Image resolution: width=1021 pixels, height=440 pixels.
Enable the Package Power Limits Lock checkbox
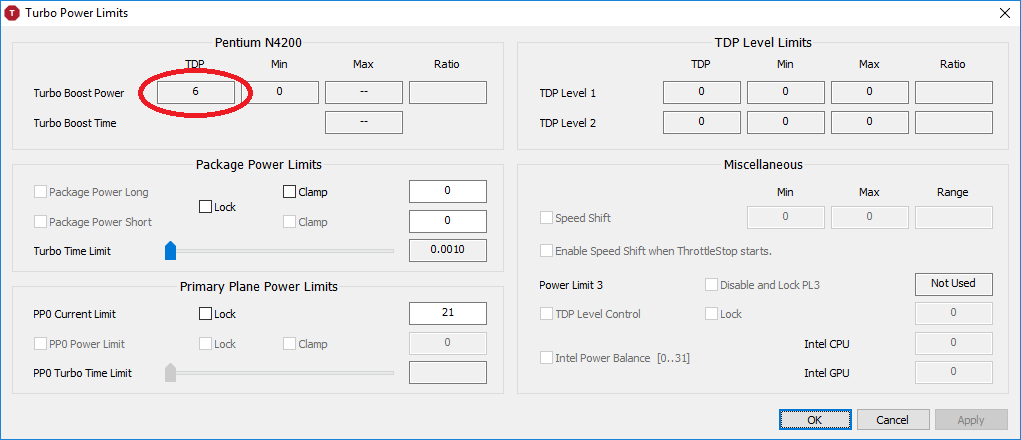tap(206, 207)
